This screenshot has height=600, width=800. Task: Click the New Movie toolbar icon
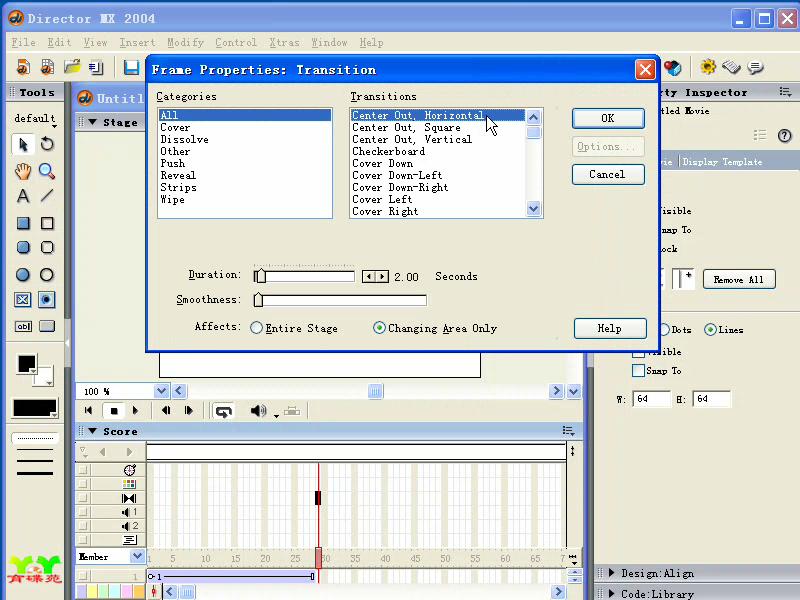[x=23, y=67]
